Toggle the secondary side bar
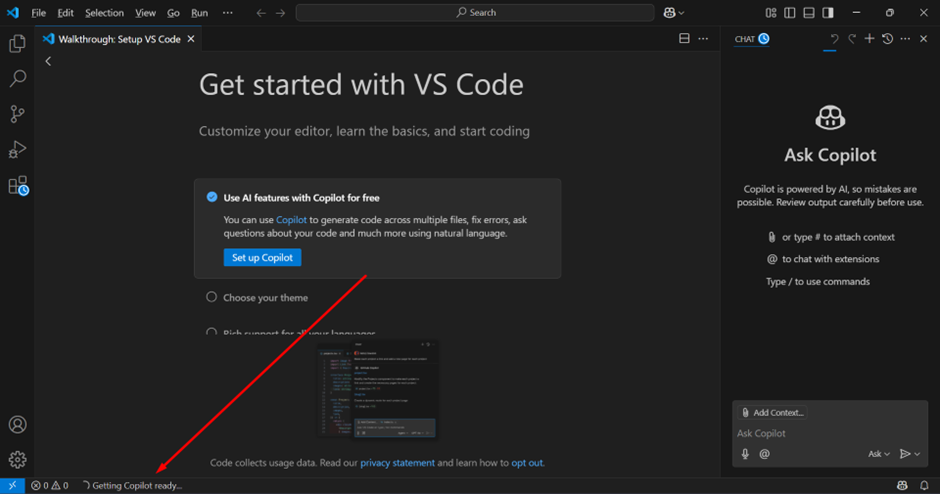Image resolution: width=940 pixels, height=494 pixels. point(828,13)
